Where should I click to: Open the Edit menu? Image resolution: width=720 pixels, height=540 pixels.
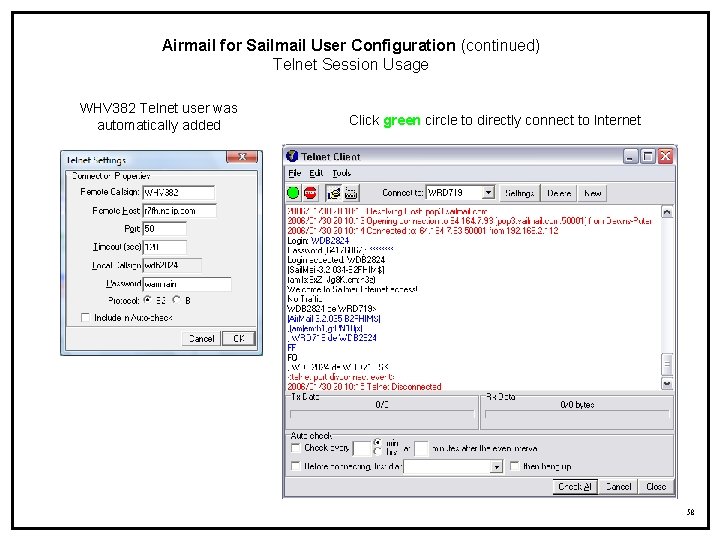[316, 173]
